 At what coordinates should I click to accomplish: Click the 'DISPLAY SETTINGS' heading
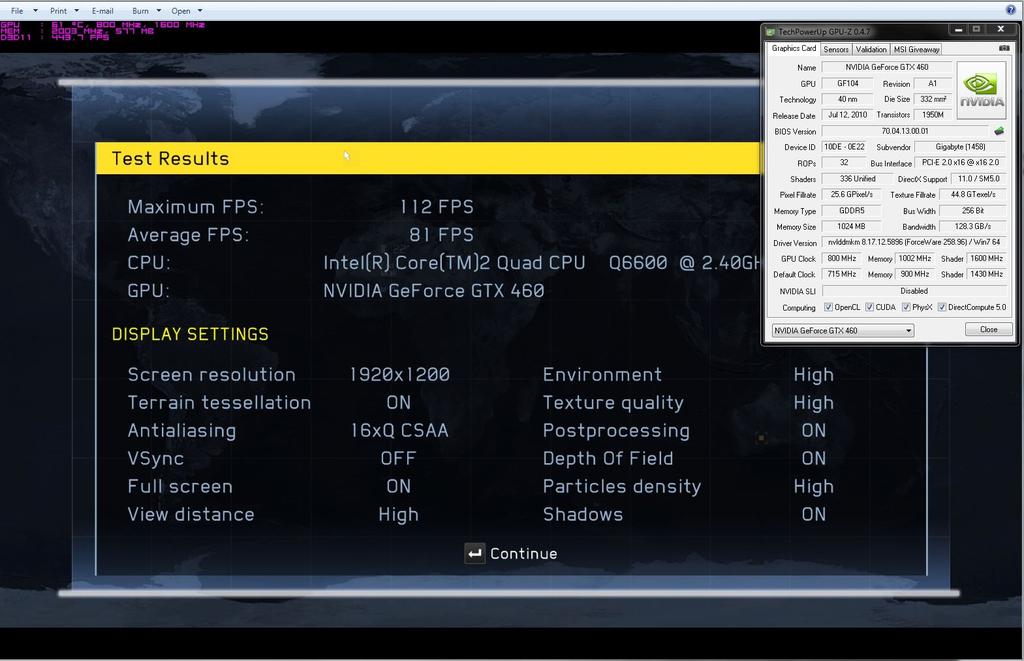point(190,334)
